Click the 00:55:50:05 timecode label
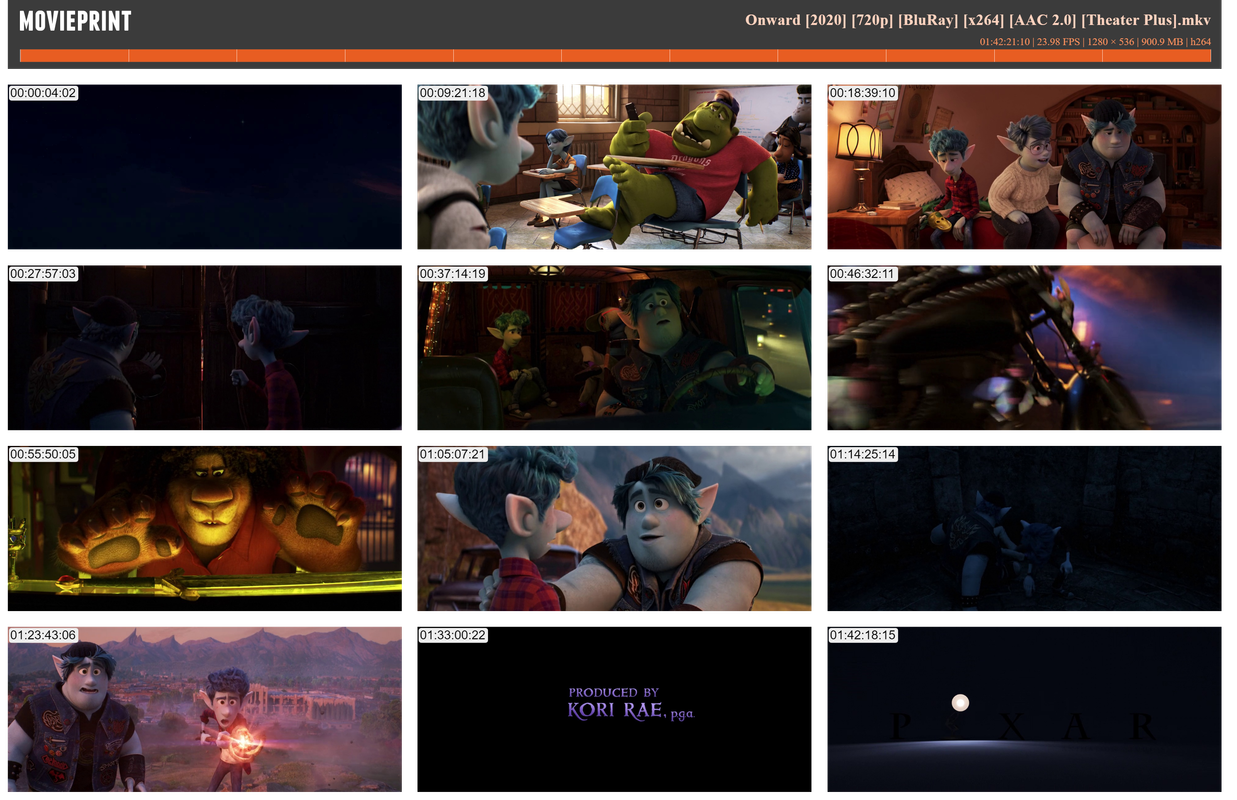 pyautogui.click(x=43, y=454)
